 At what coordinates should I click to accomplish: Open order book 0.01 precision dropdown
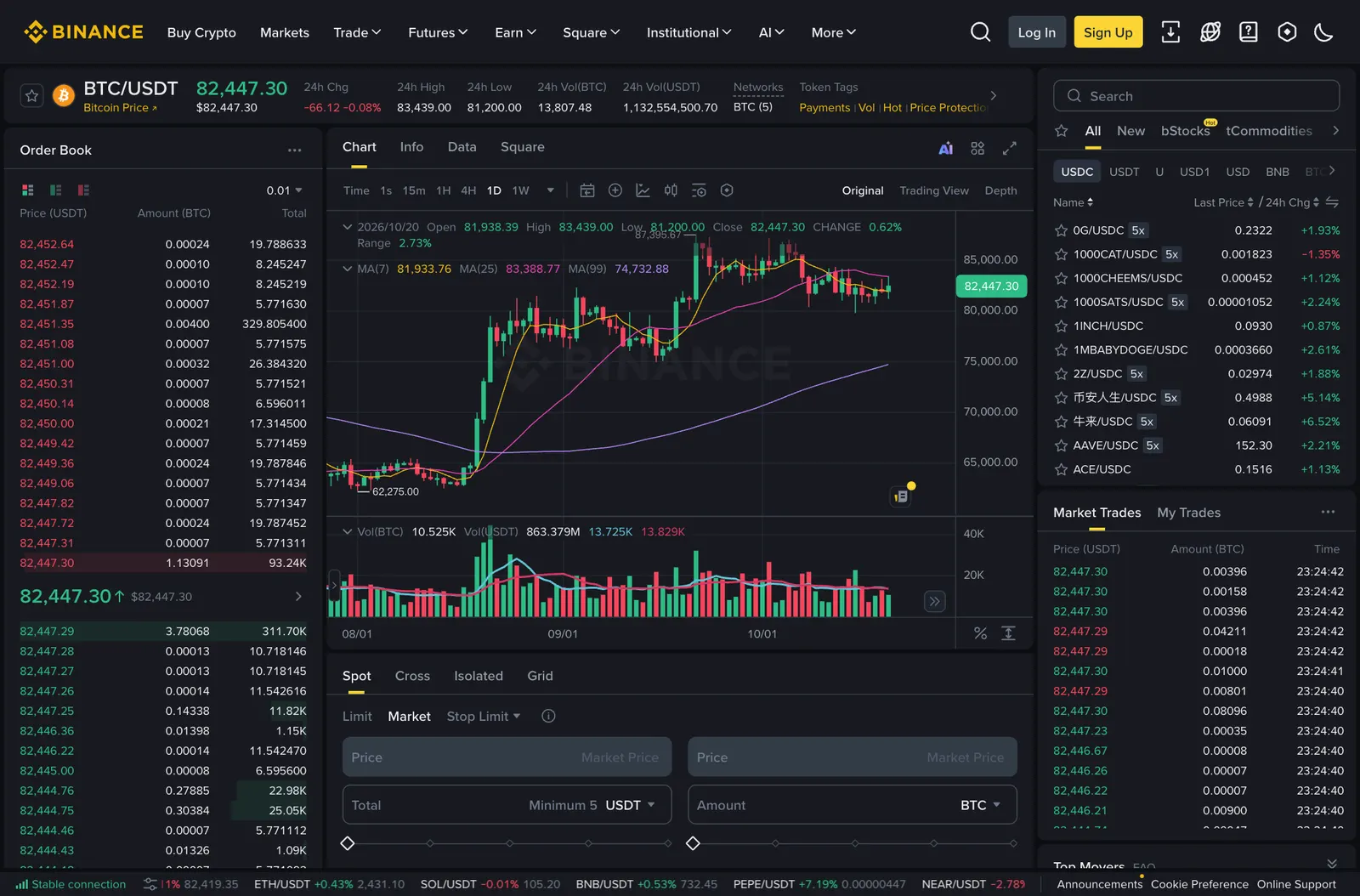[284, 190]
